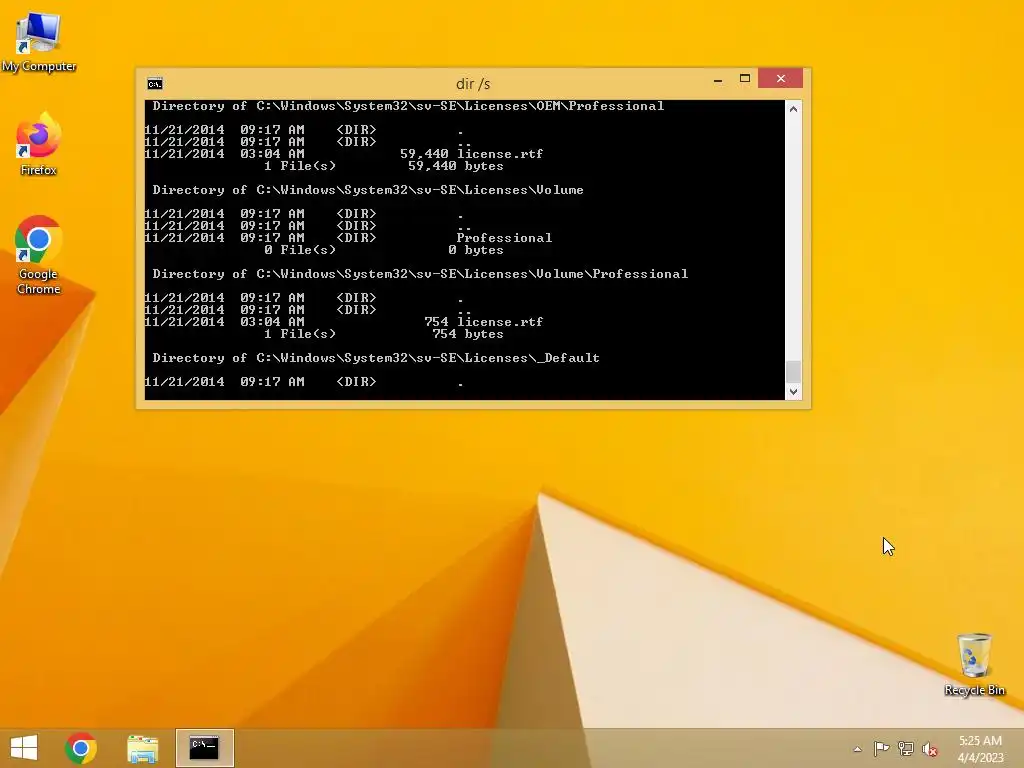Show hidden tray icons arrow
This screenshot has height=768, width=1024.
tap(857, 749)
